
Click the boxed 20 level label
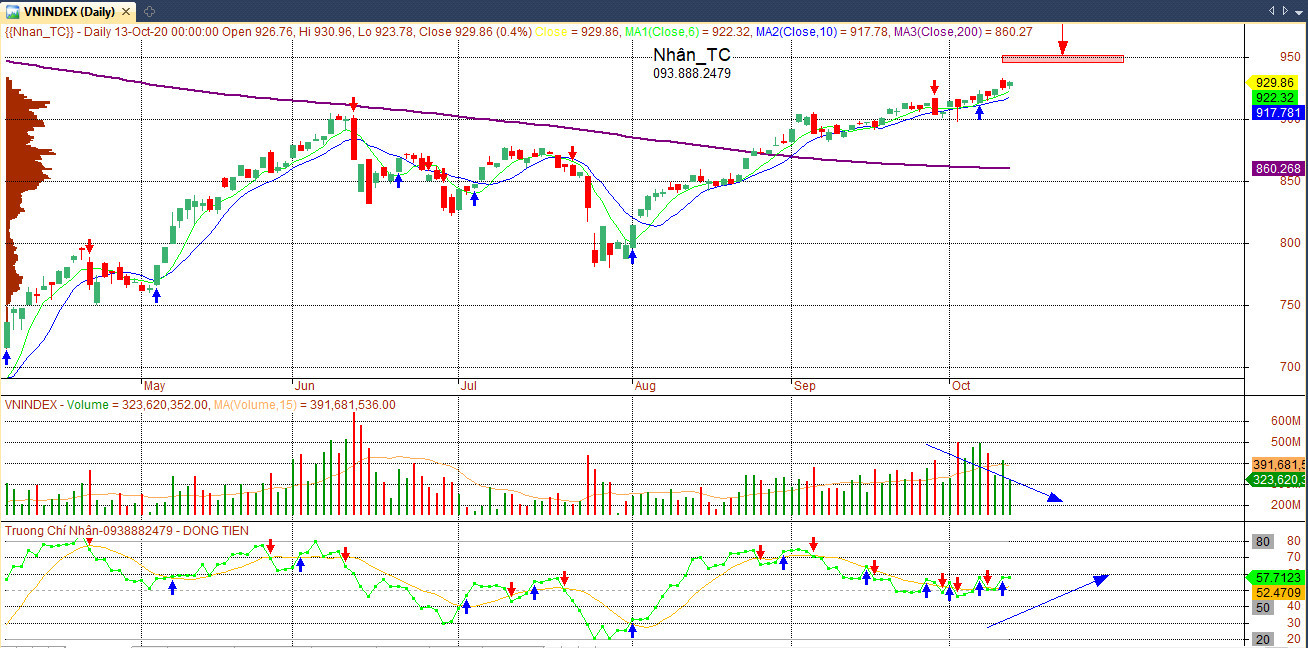pos(1263,639)
